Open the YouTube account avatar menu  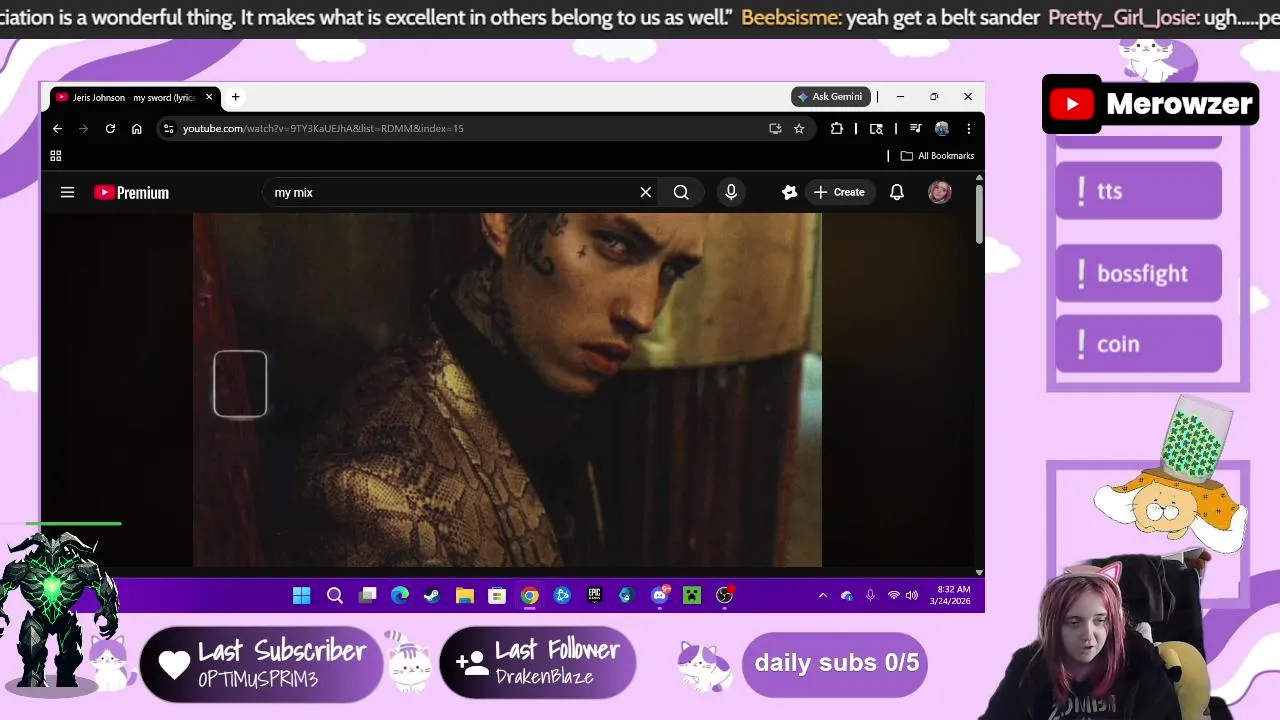[939, 192]
